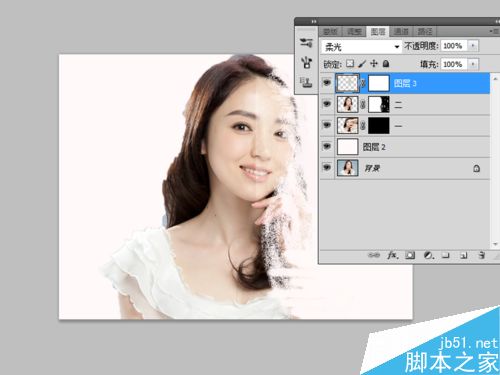Image resolution: width=500 pixels, height=375 pixels.
Task: Open the opacity slider arrow
Action: coord(473,46)
